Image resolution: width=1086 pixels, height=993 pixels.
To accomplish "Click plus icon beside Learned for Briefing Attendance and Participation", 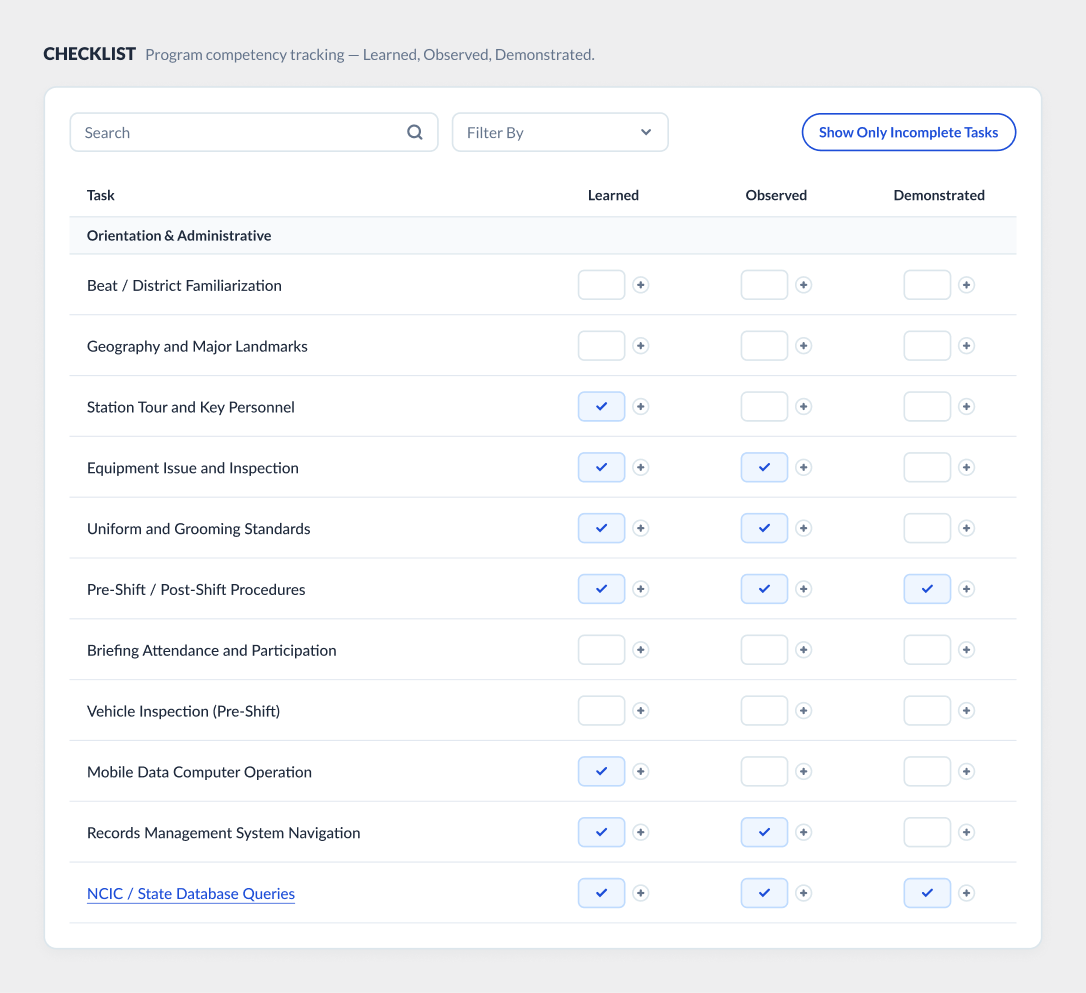I will coord(641,650).
